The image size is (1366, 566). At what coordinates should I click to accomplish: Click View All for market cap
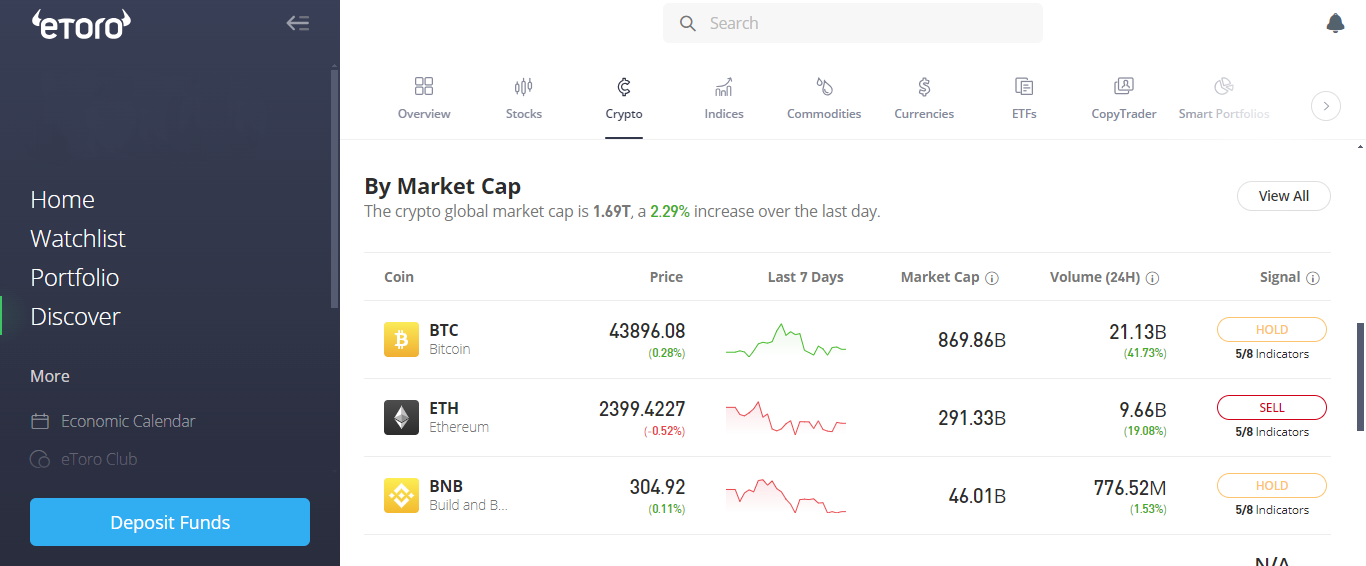point(1283,196)
